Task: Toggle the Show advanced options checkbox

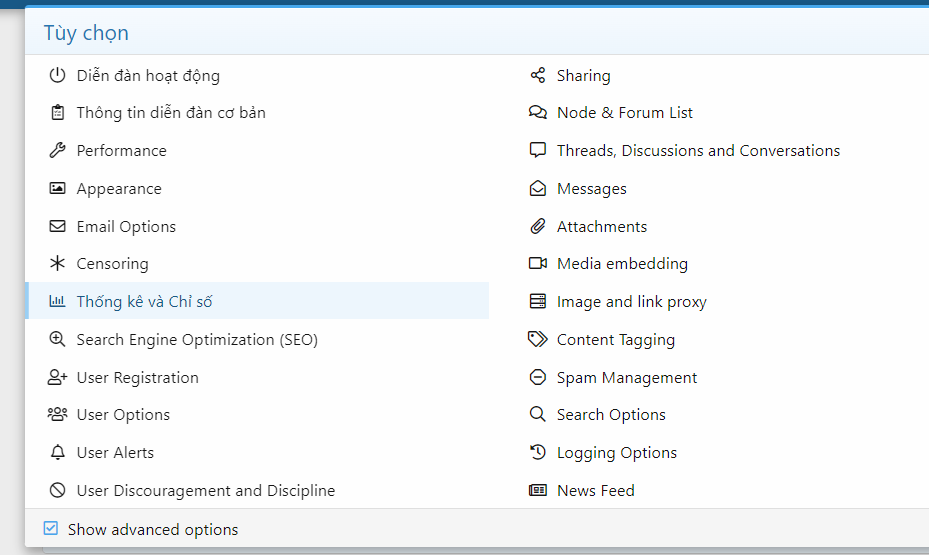Action: (51, 529)
